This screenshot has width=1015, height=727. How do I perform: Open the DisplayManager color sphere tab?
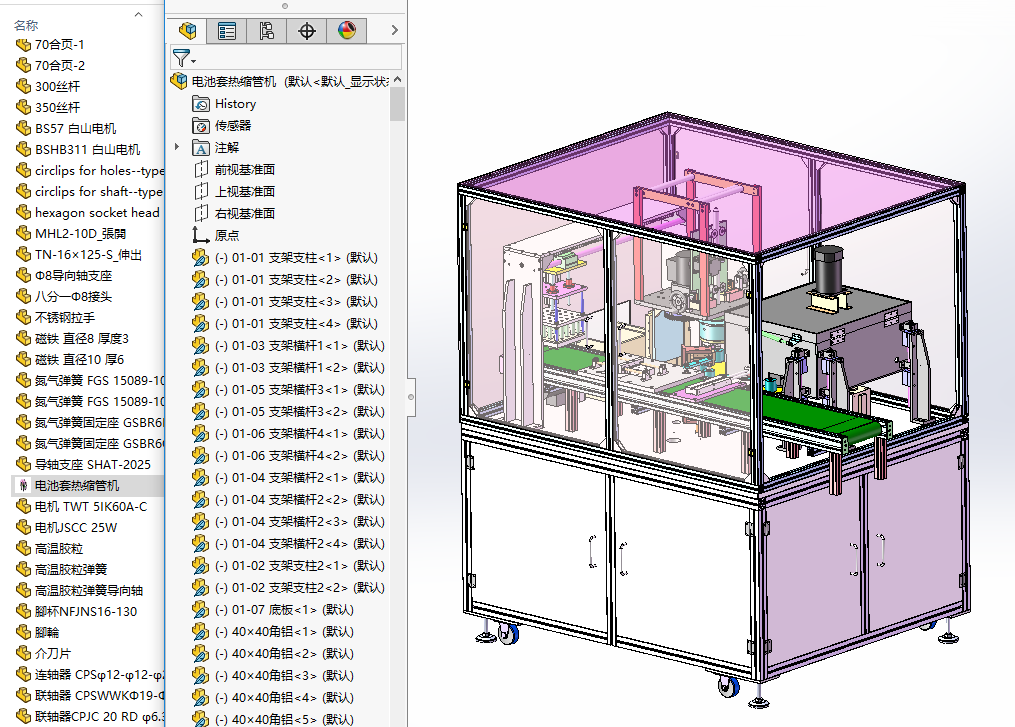pos(347,30)
